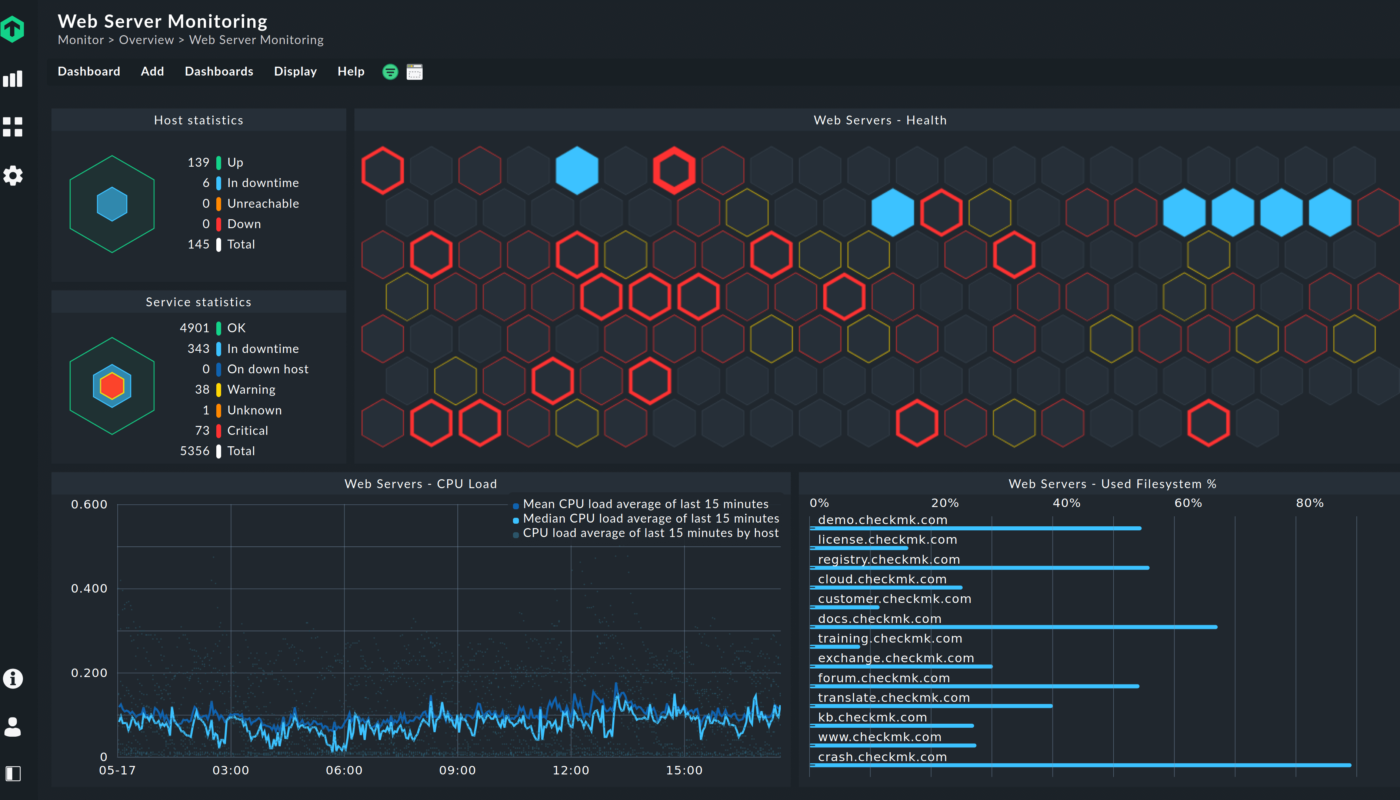Click the forum.checkmk.com filesystem label
The height and width of the screenshot is (800, 1400).
(x=884, y=678)
